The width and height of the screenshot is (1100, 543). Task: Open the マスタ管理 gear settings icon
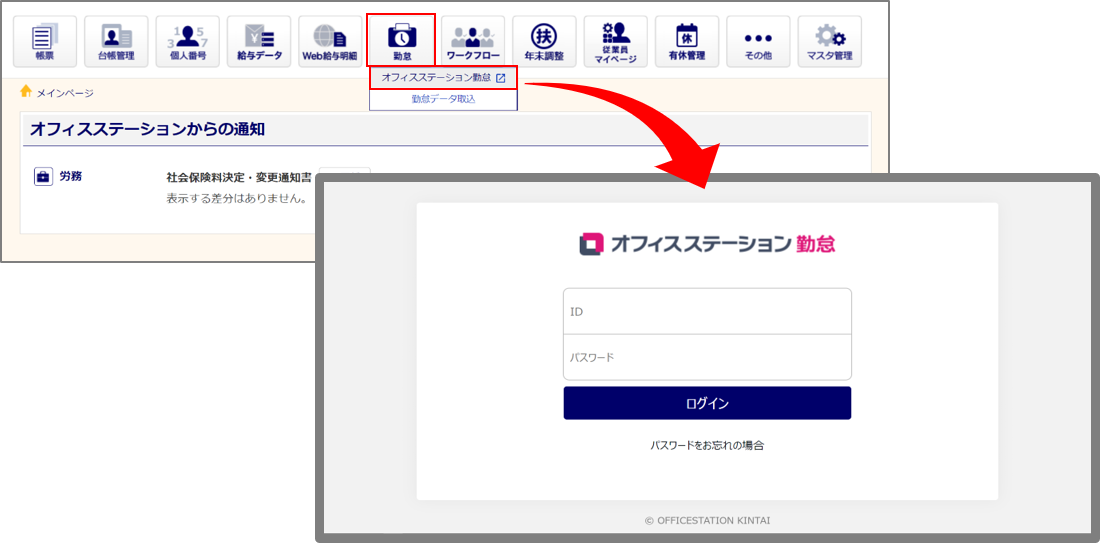pyautogui.click(x=830, y=41)
